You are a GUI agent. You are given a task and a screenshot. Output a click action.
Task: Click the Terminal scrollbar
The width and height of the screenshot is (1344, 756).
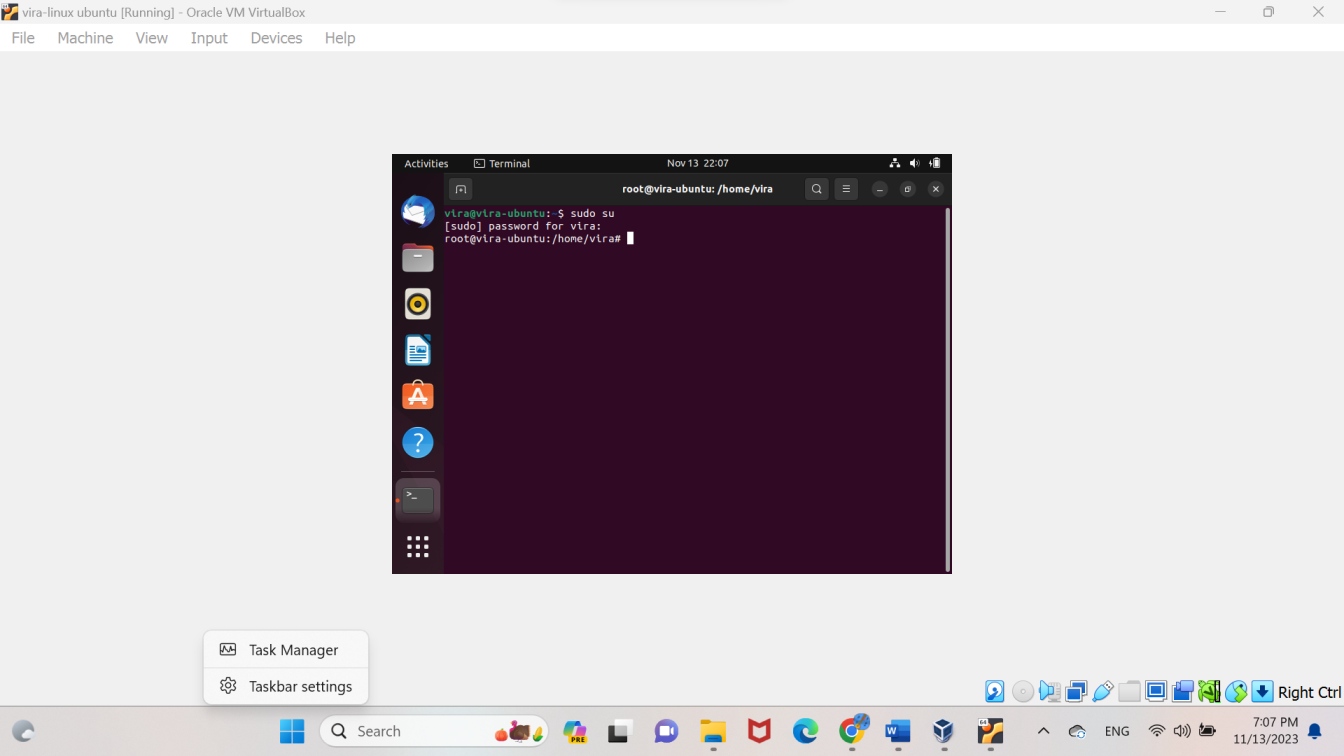(947, 388)
